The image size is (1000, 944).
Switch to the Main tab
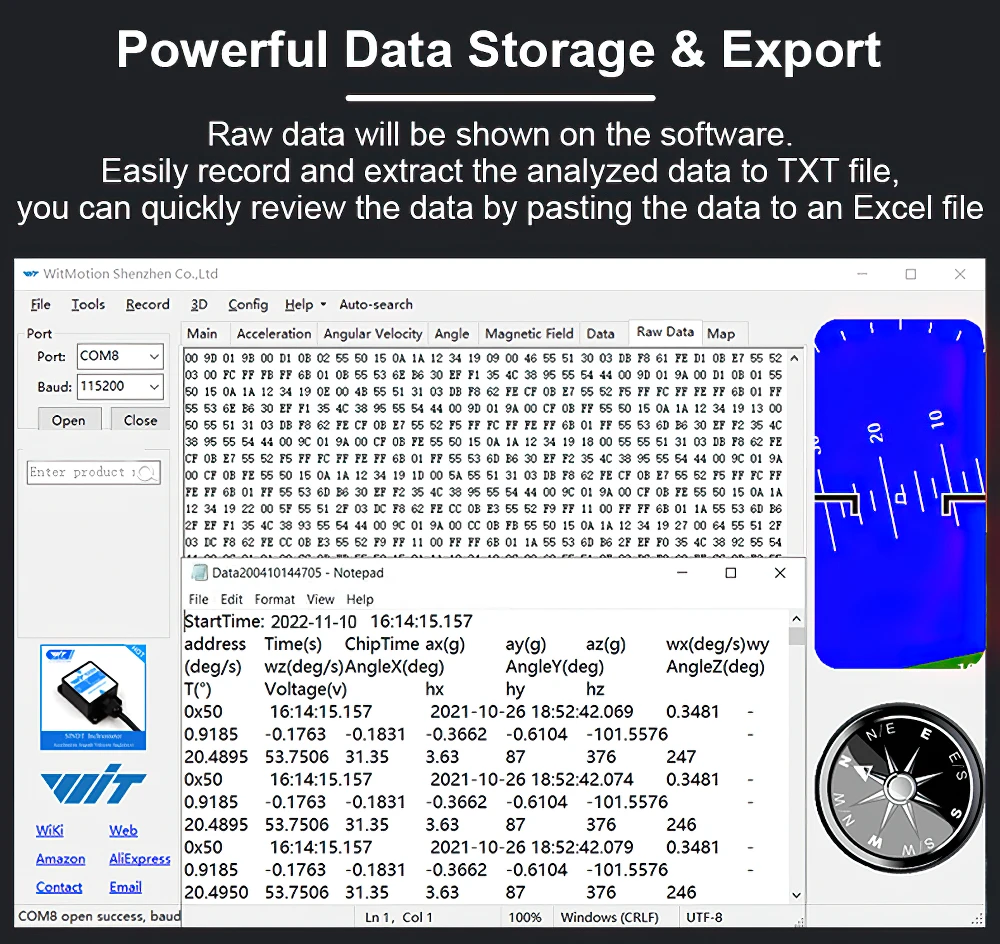click(x=202, y=334)
